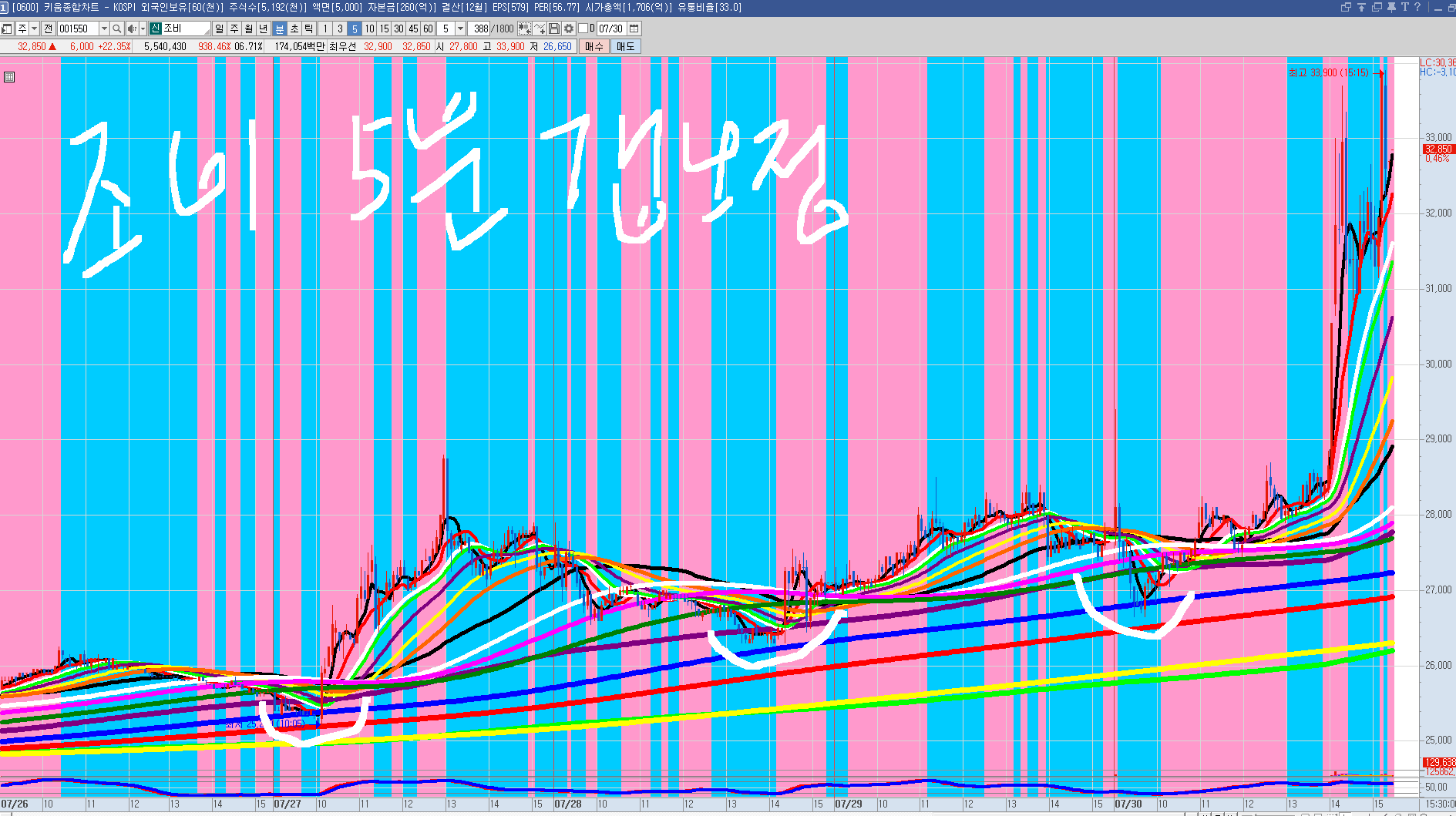Image resolution: width=1456 pixels, height=816 pixels.
Task: Expand the 주 market type dropdown
Action: pos(34,29)
